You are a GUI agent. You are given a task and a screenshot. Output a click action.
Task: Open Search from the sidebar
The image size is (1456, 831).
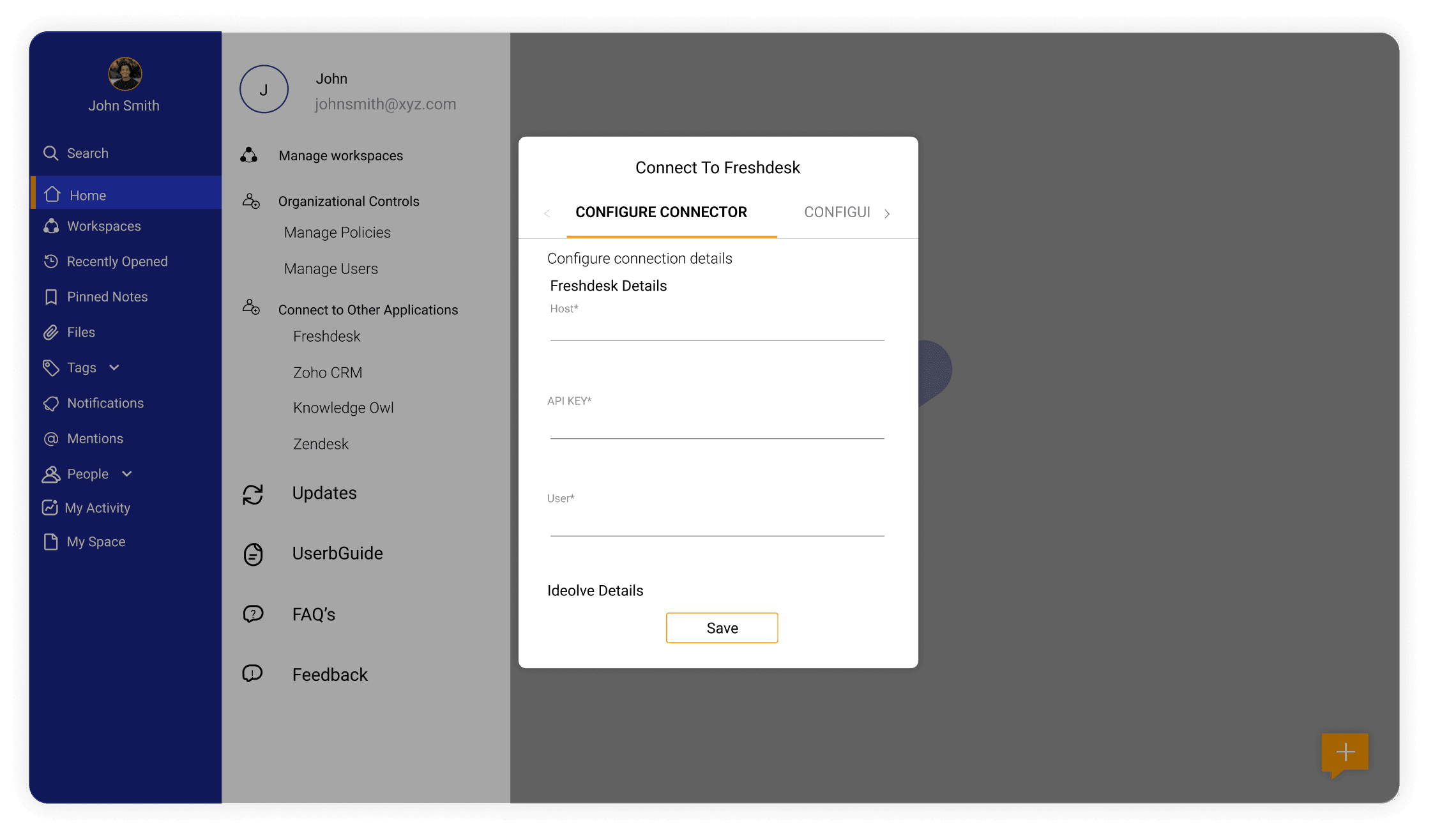click(87, 153)
